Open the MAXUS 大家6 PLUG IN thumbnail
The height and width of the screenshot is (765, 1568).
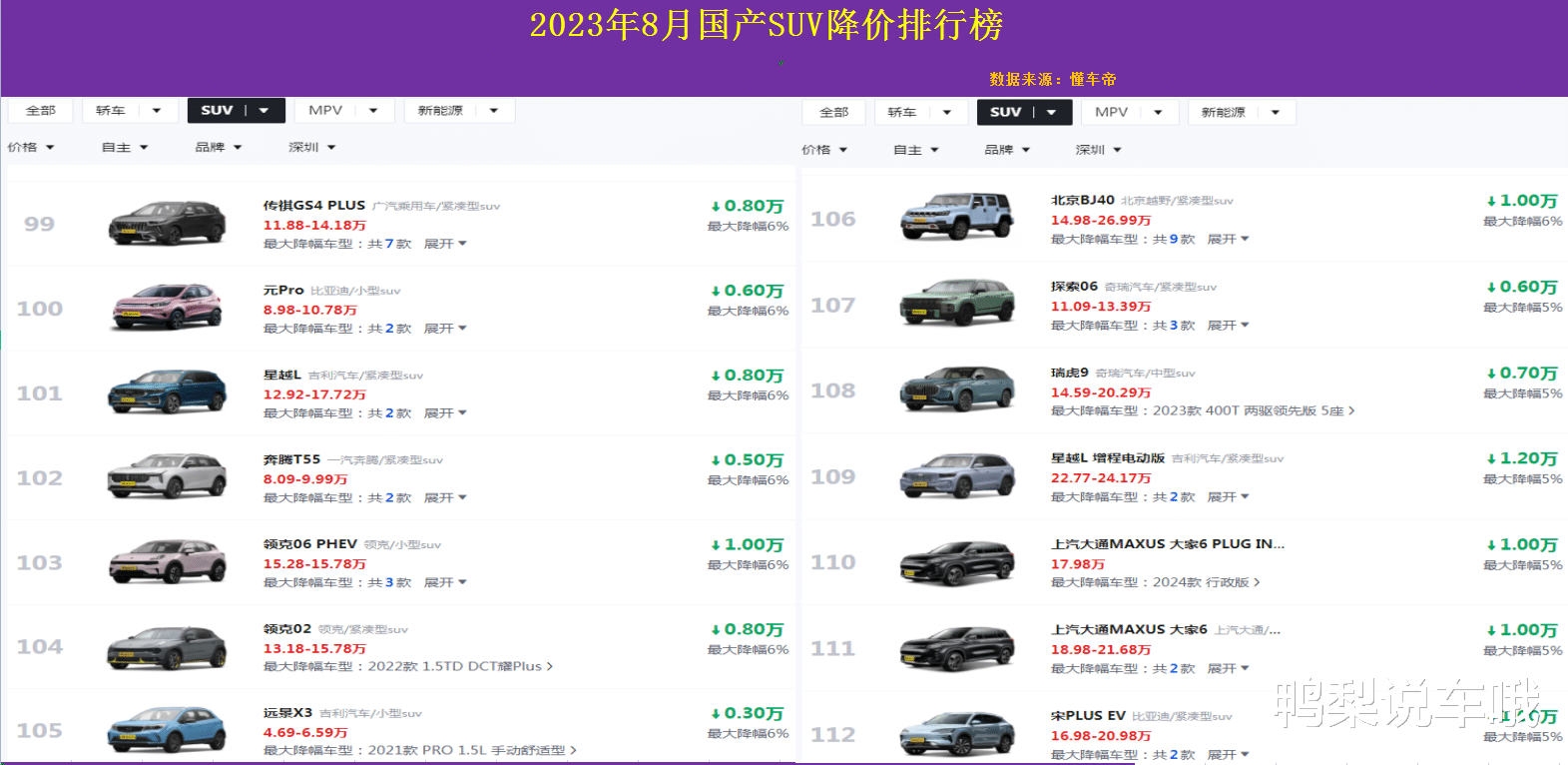click(958, 562)
